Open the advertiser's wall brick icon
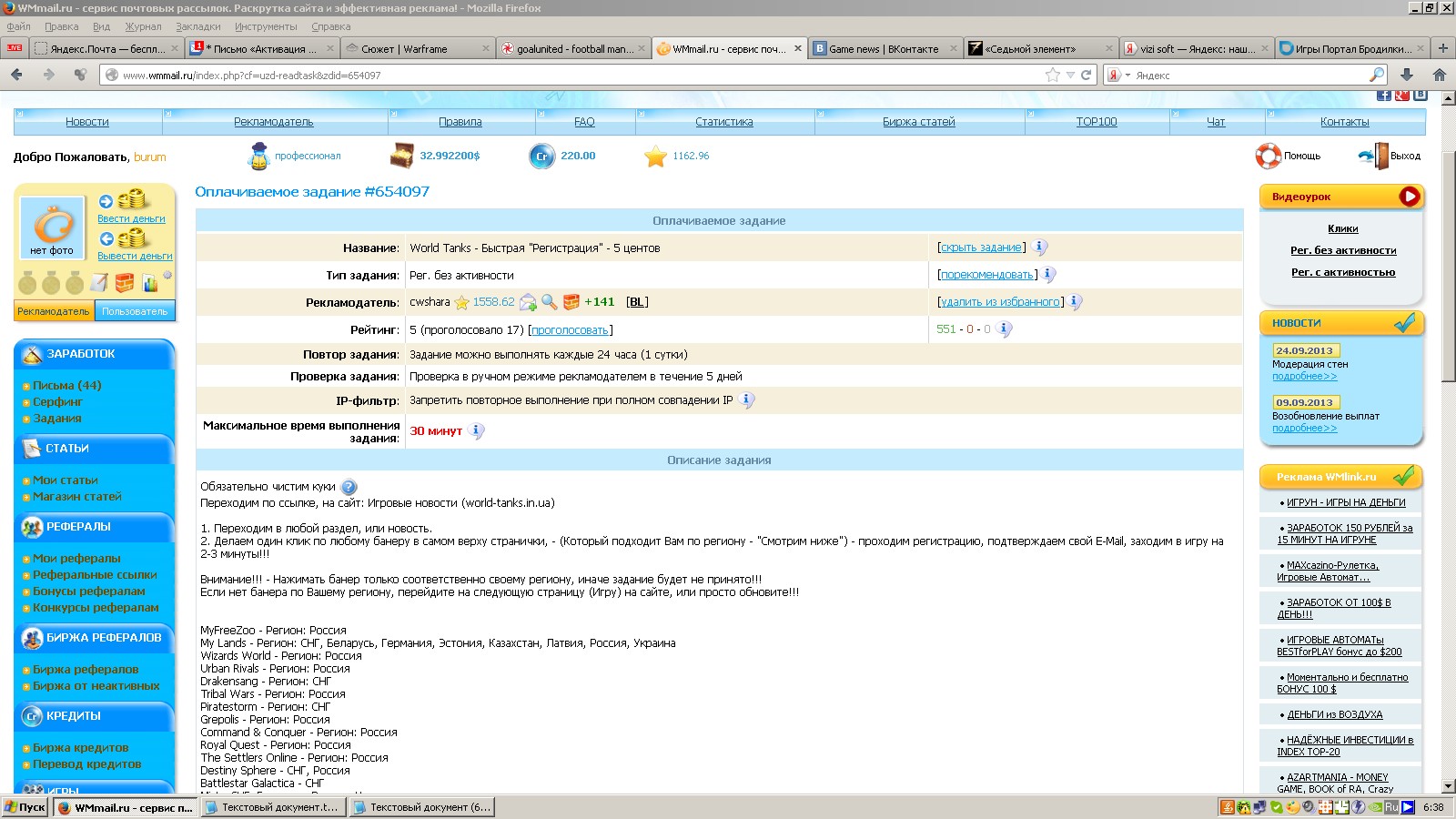This screenshot has height=819, width=1456. [x=571, y=302]
